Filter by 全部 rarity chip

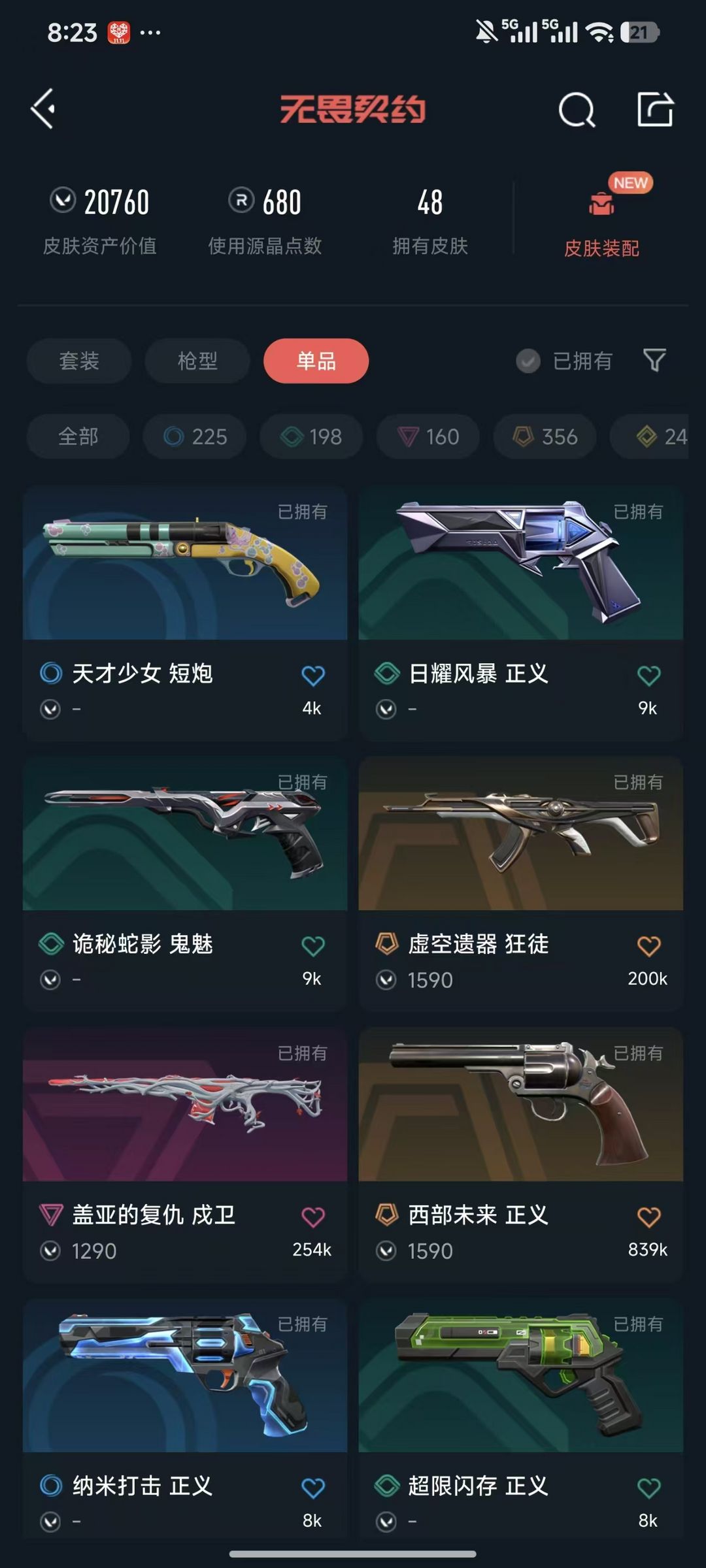click(x=78, y=436)
